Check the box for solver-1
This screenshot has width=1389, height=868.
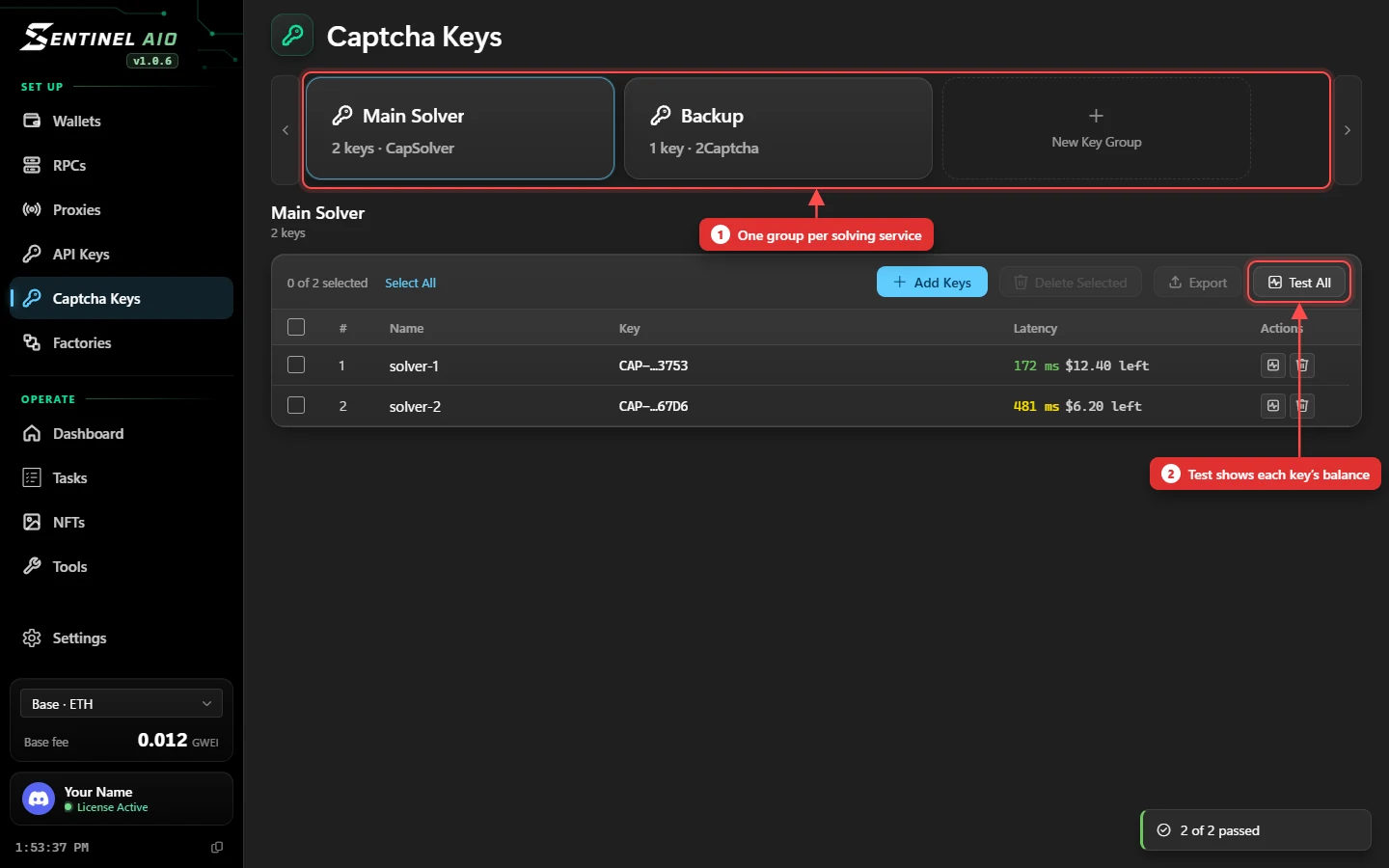click(296, 365)
